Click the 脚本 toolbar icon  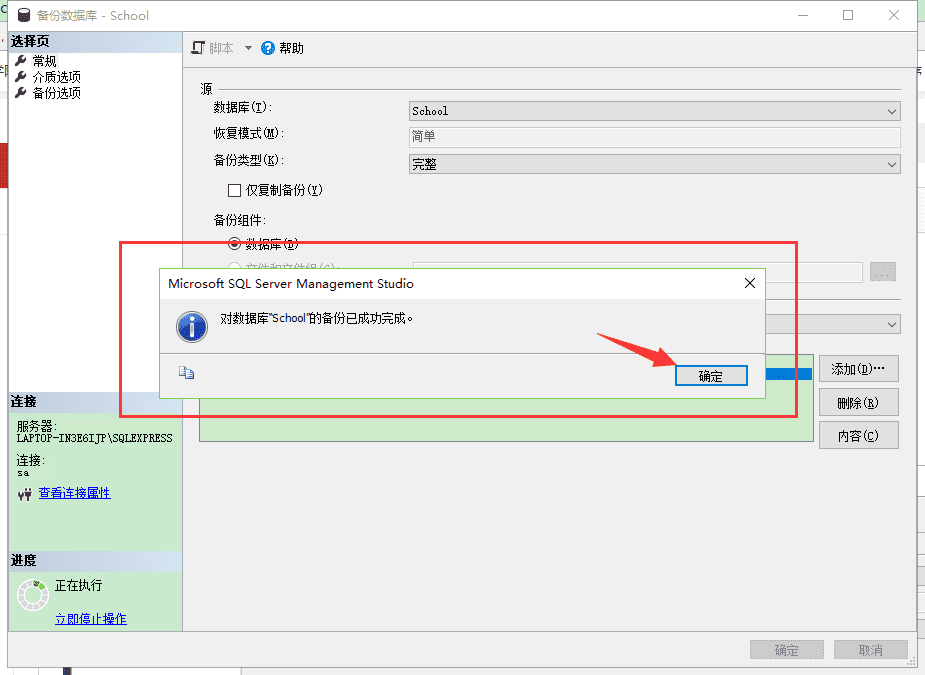pos(199,47)
